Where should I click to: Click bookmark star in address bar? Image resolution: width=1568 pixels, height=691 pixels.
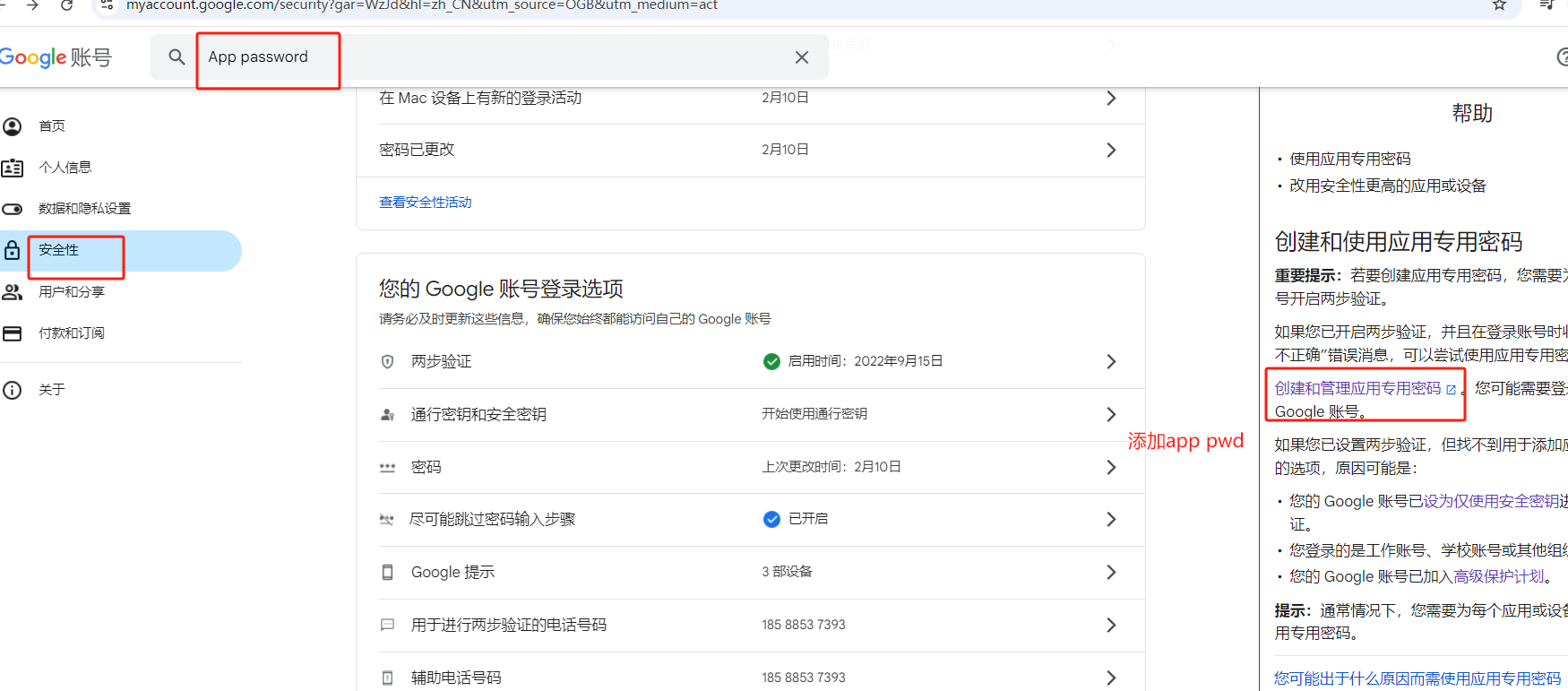(x=1499, y=5)
